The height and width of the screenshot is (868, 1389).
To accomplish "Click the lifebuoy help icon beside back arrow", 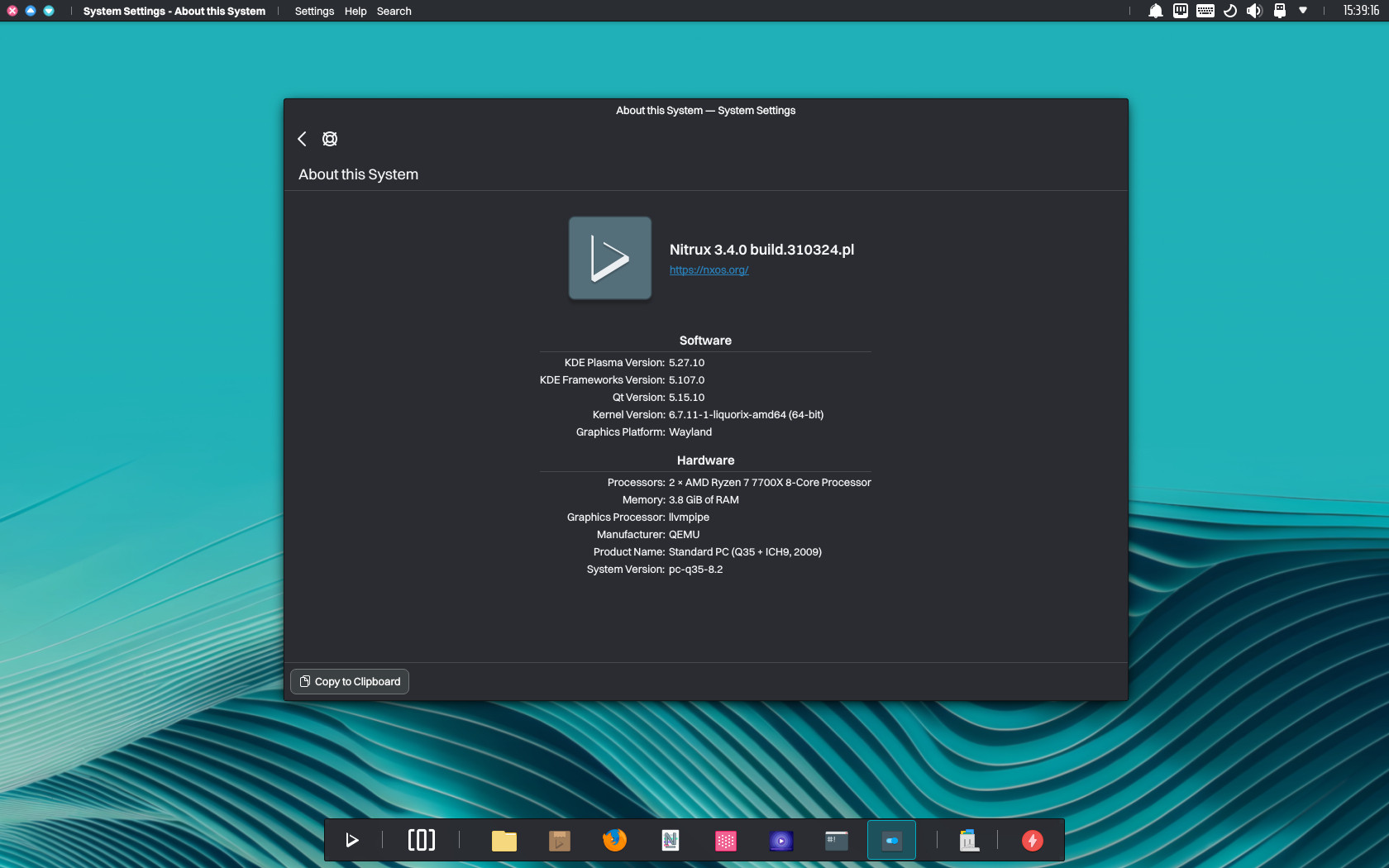I will [330, 139].
